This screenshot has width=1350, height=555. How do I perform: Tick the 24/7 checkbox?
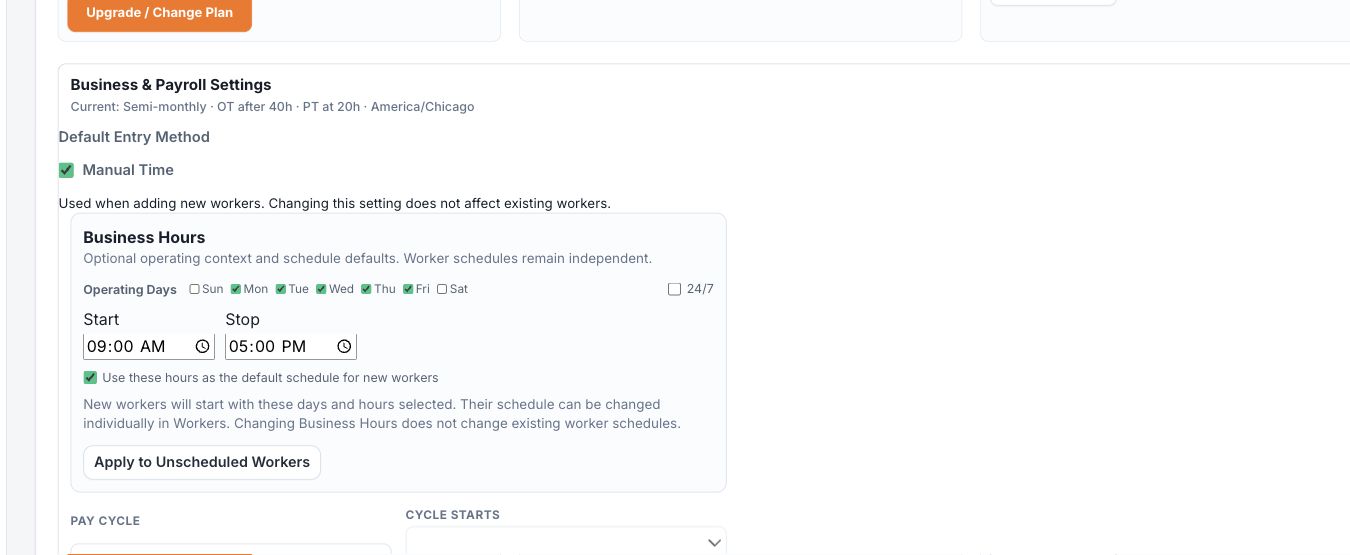674,289
